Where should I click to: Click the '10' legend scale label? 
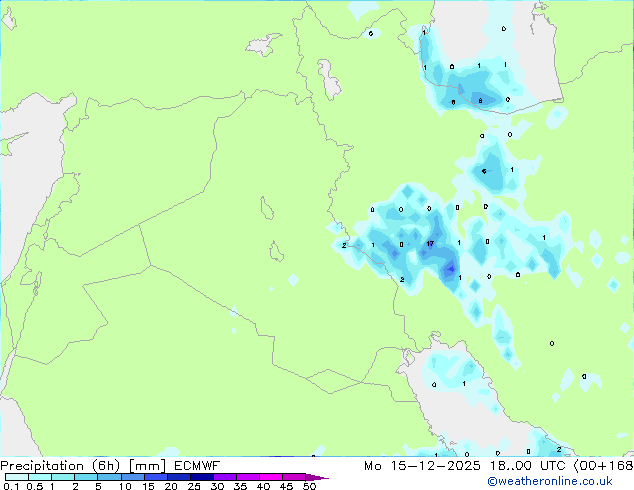[125, 486]
